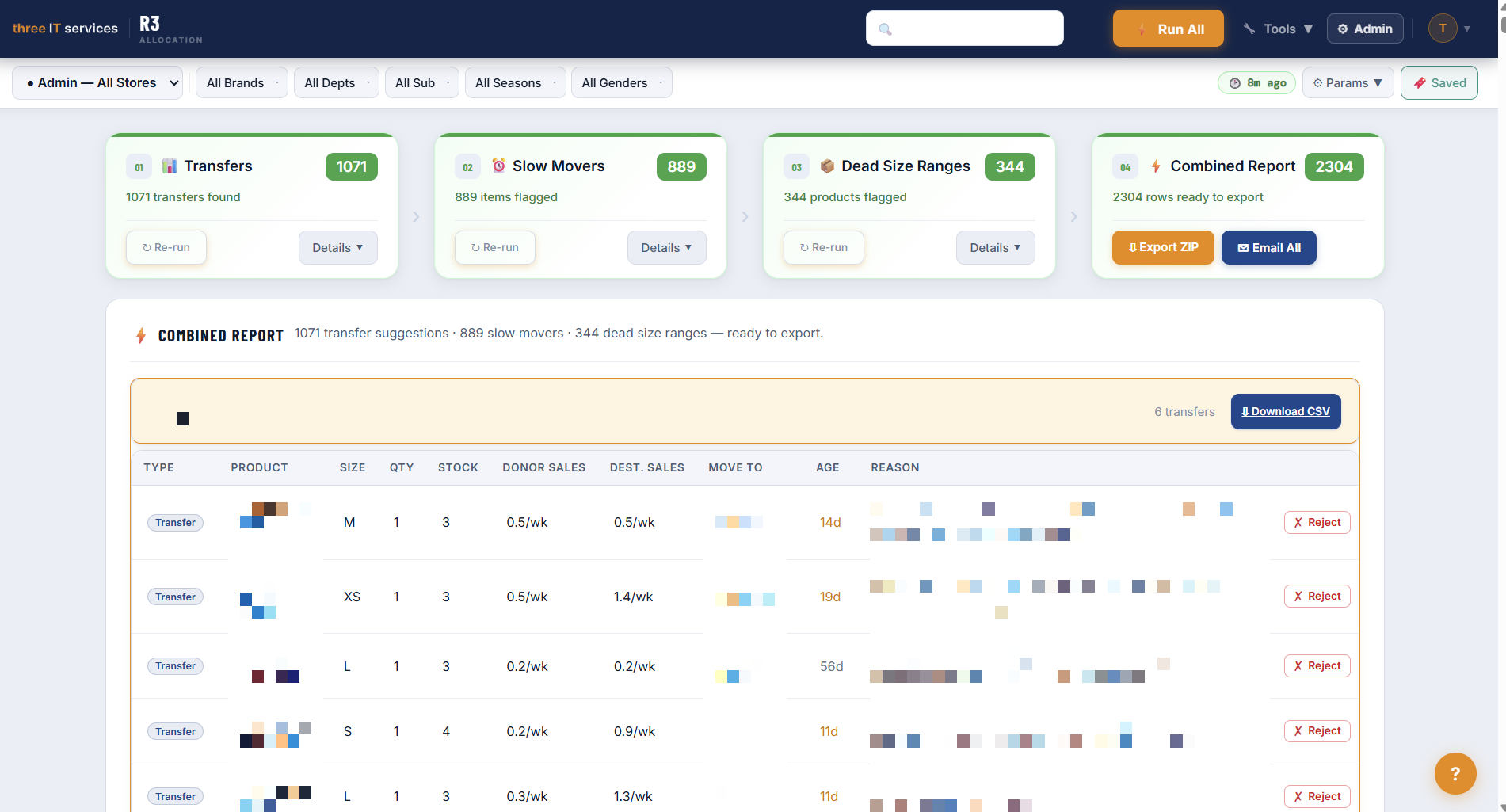The width and height of the screenshot is (1506, 812).
Task: Open the Tools dropdown menu
Action: coord(1278,29)
